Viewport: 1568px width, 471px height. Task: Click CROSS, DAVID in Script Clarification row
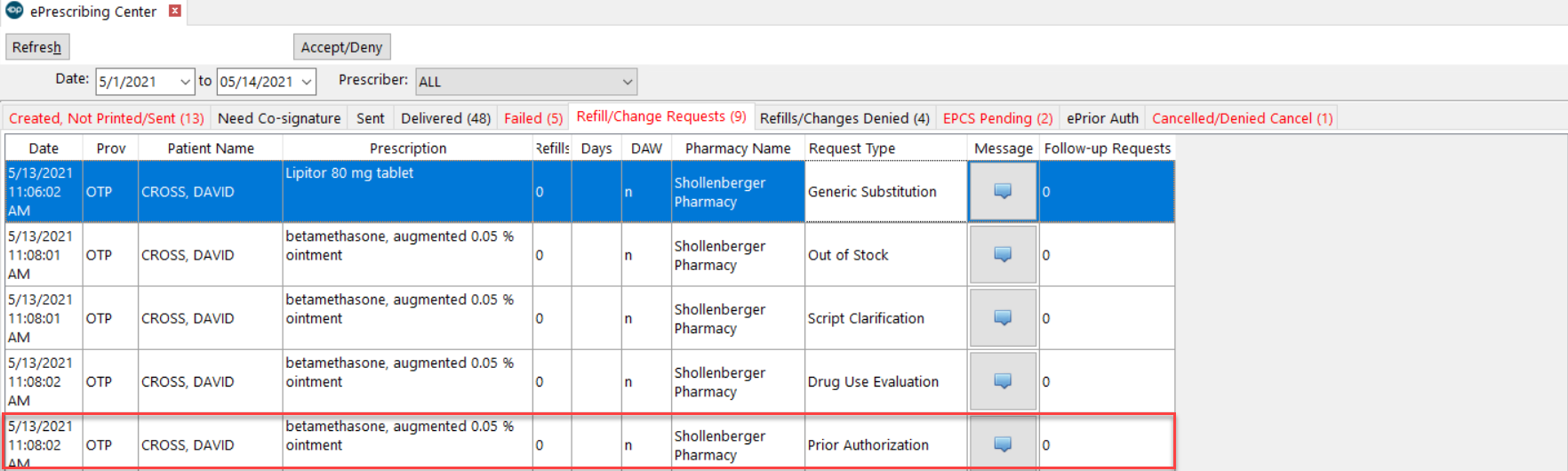click(x=211, y=318)
